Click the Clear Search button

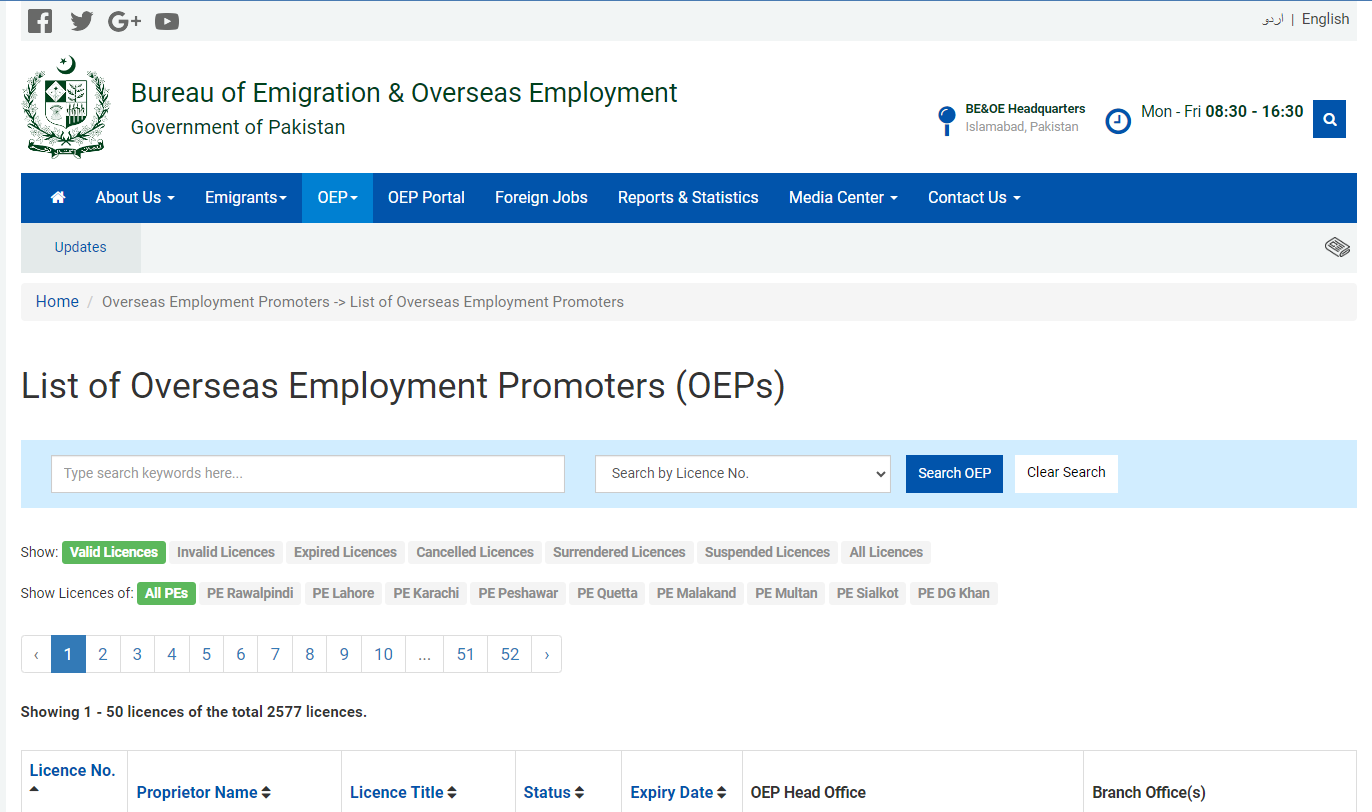point(1066,473)
